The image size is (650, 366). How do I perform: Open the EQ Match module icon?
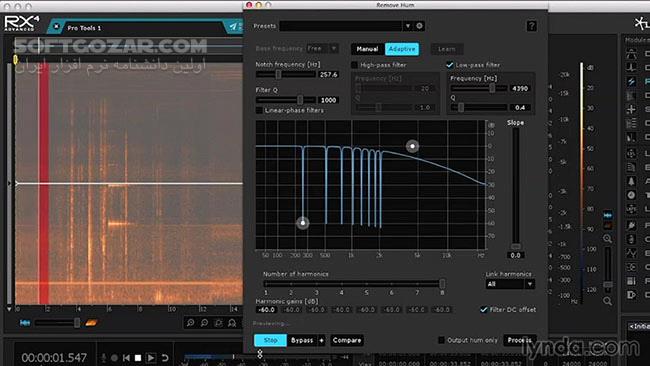click(631, 167)
